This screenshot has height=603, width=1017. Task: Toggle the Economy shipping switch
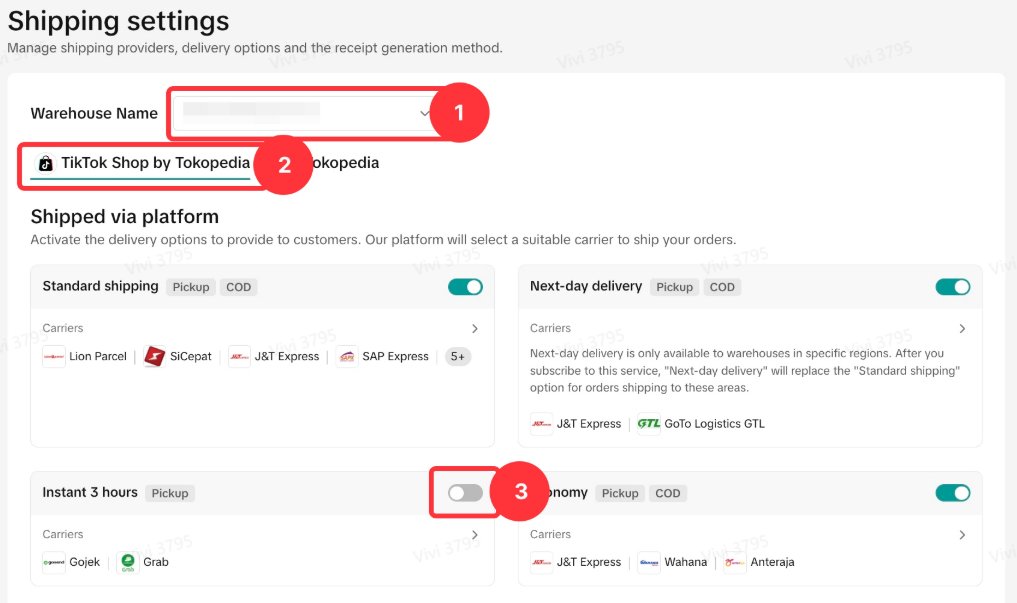tap(952, 493)
